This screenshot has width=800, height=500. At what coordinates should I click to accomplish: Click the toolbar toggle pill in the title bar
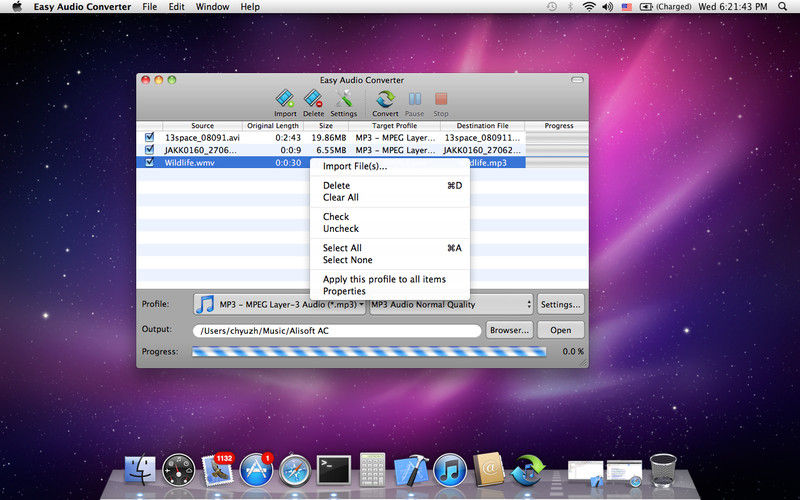[577, 80]
